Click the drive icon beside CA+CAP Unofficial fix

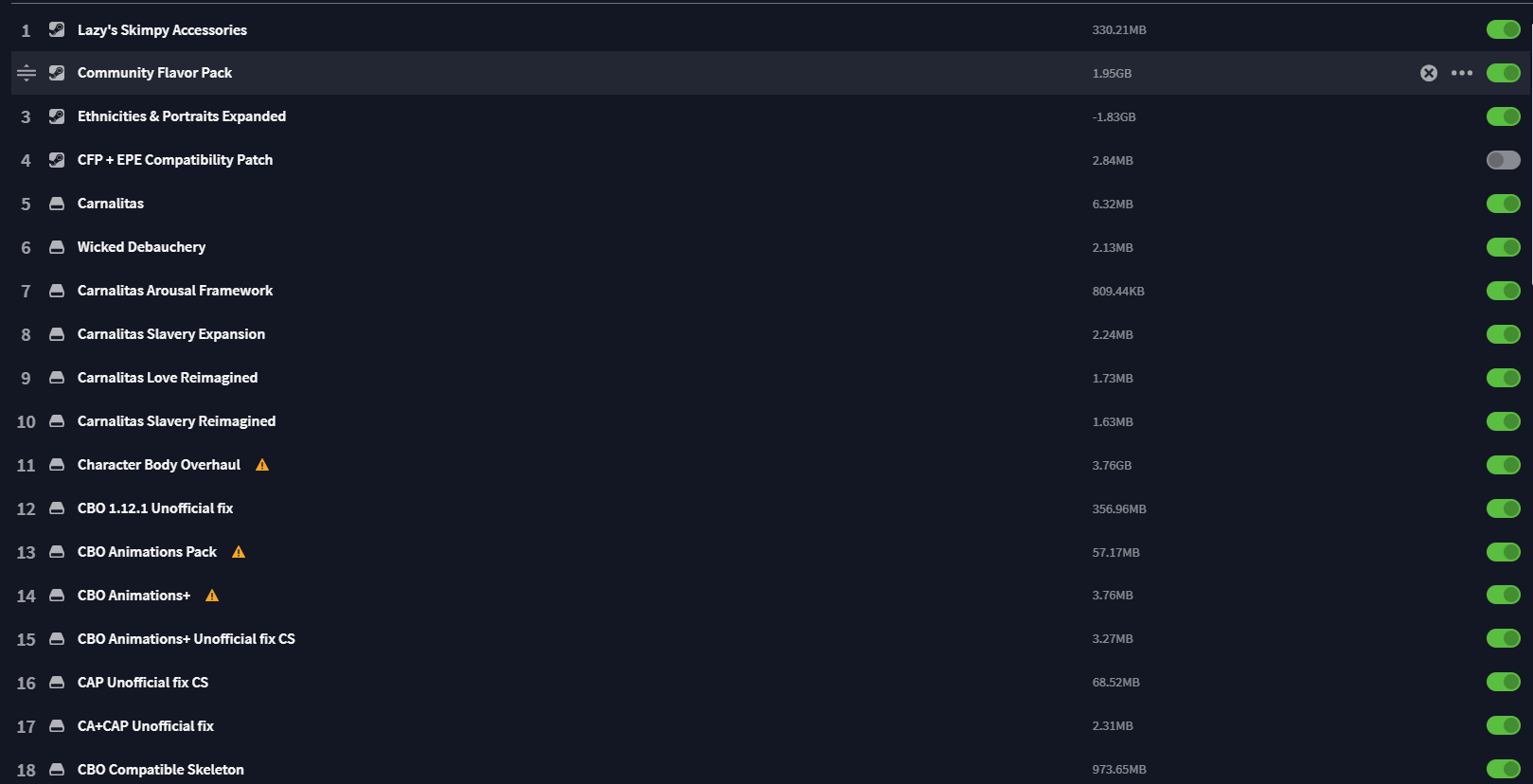(57, 726)
